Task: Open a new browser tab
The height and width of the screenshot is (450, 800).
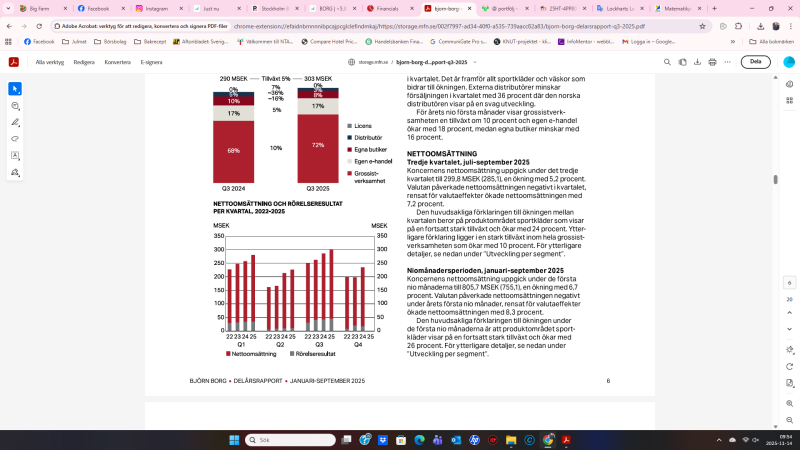Action: [x=714, y=9]
